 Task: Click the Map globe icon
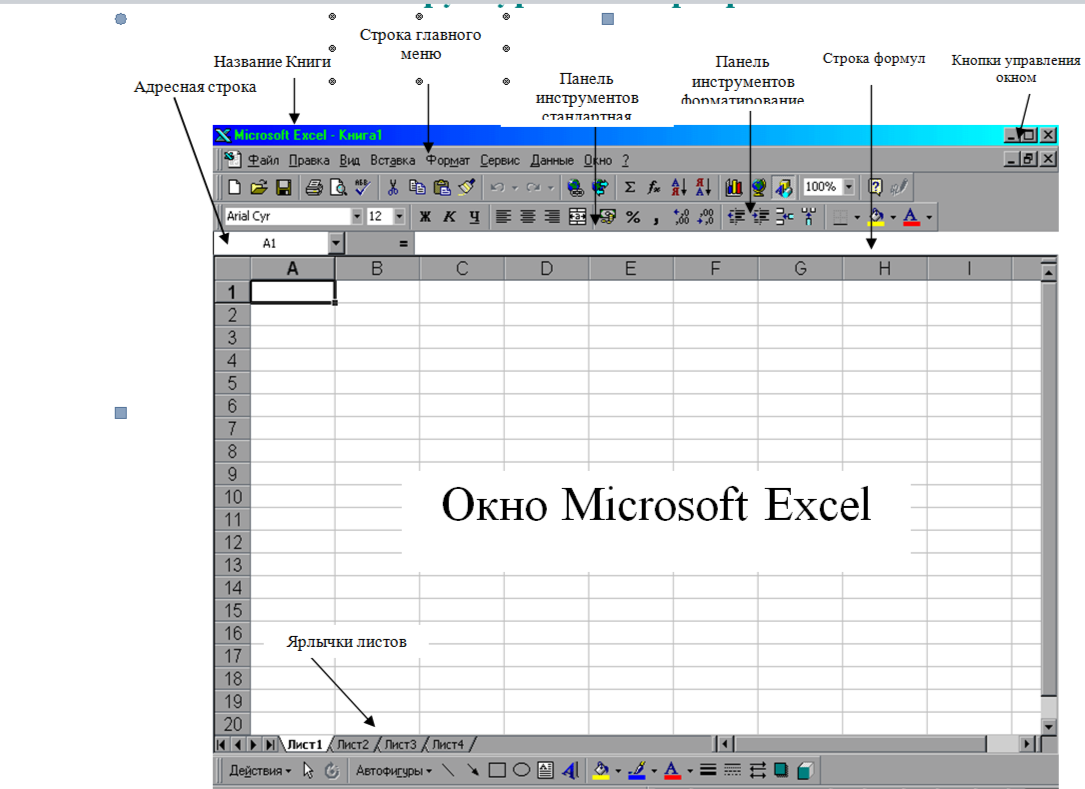[x=758, y=187]
